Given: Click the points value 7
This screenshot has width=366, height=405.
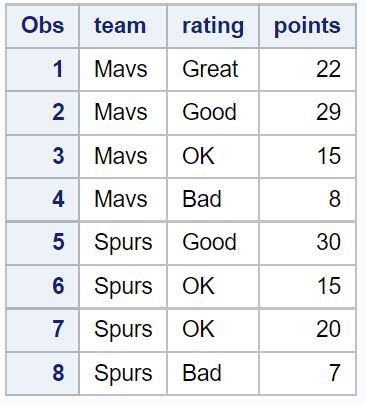Looking at the screenshot, I should pos(307,373).
